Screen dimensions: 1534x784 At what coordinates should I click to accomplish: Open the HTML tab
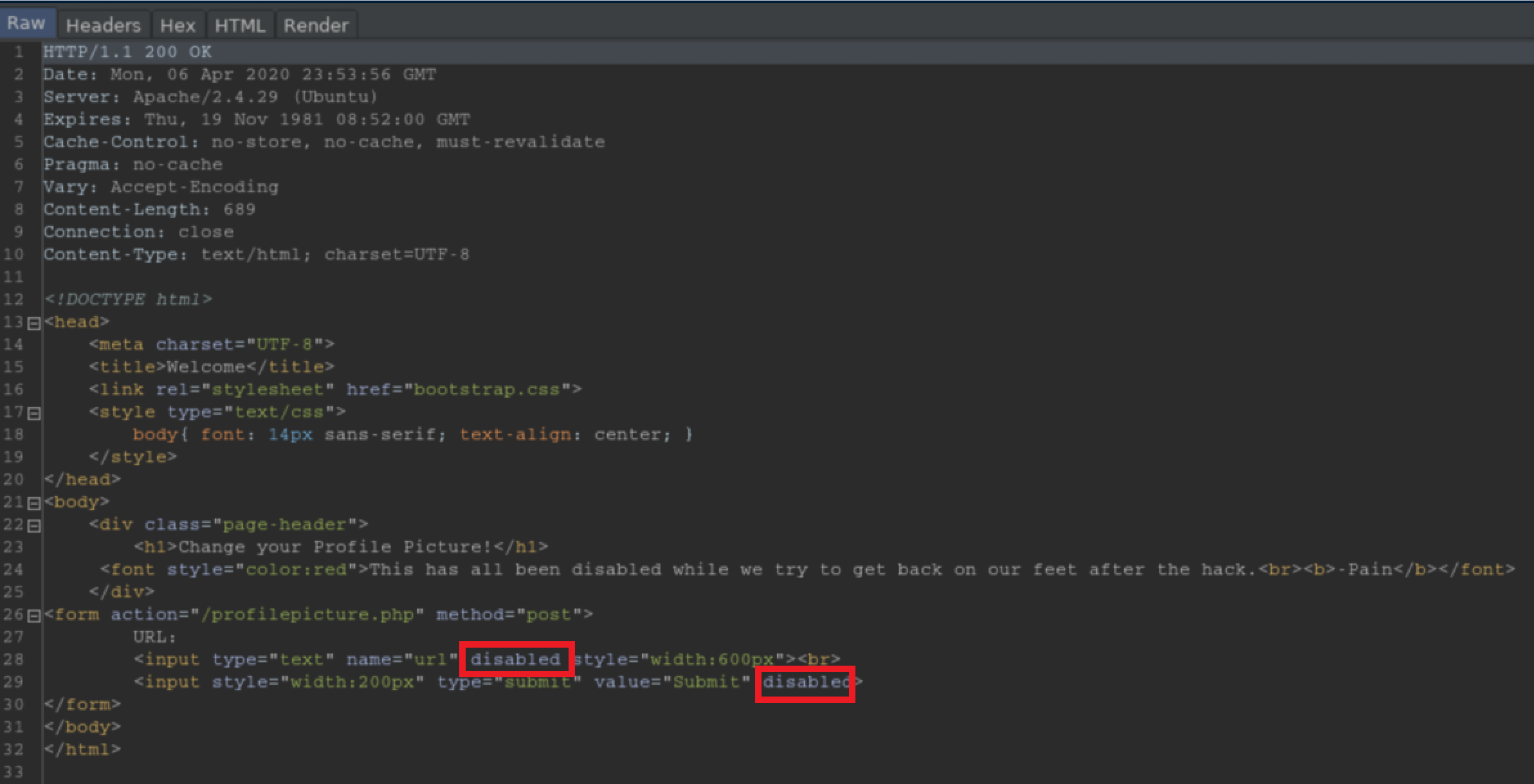(239, 25)
